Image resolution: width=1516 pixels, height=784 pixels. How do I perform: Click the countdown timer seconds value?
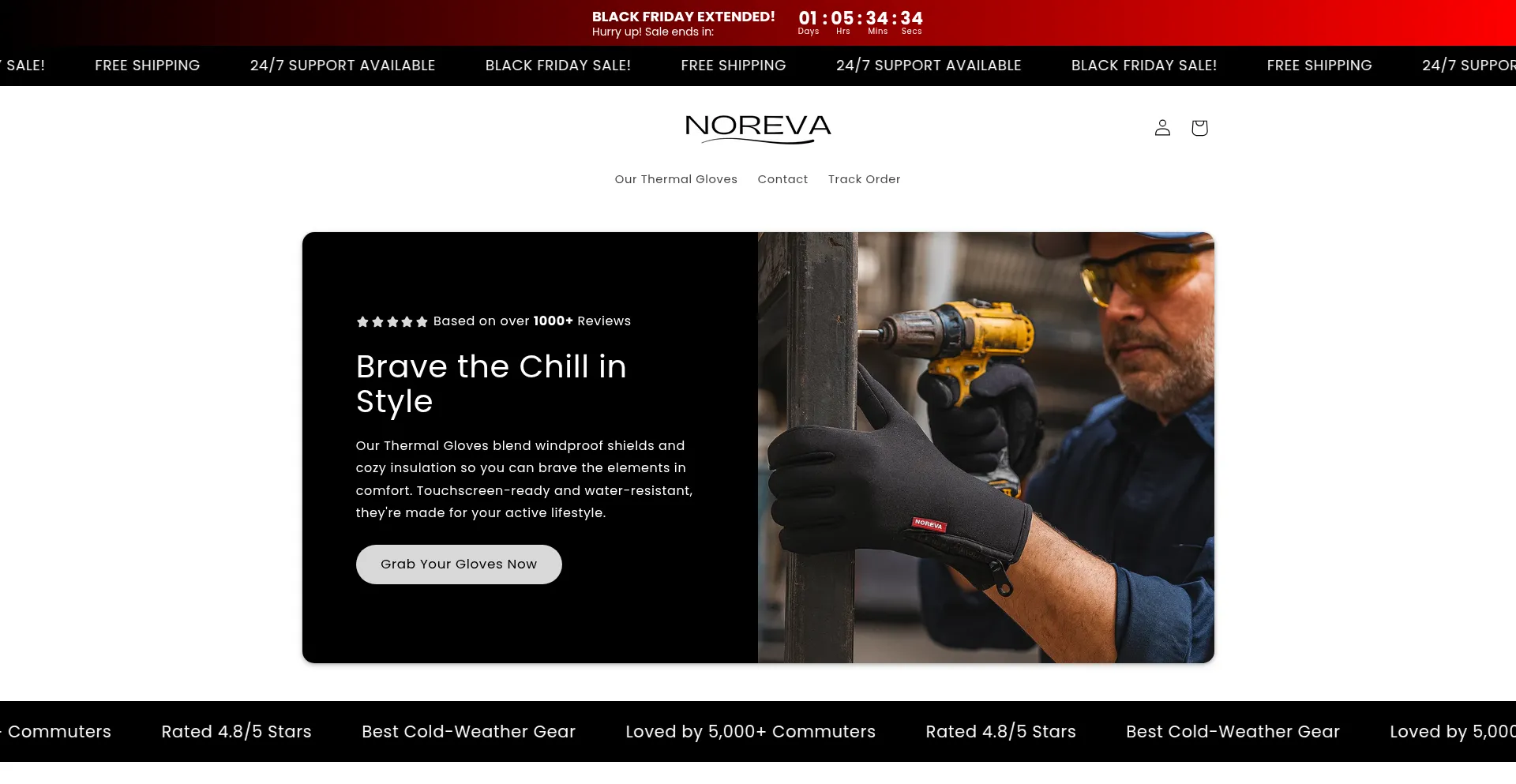[911, 18]
